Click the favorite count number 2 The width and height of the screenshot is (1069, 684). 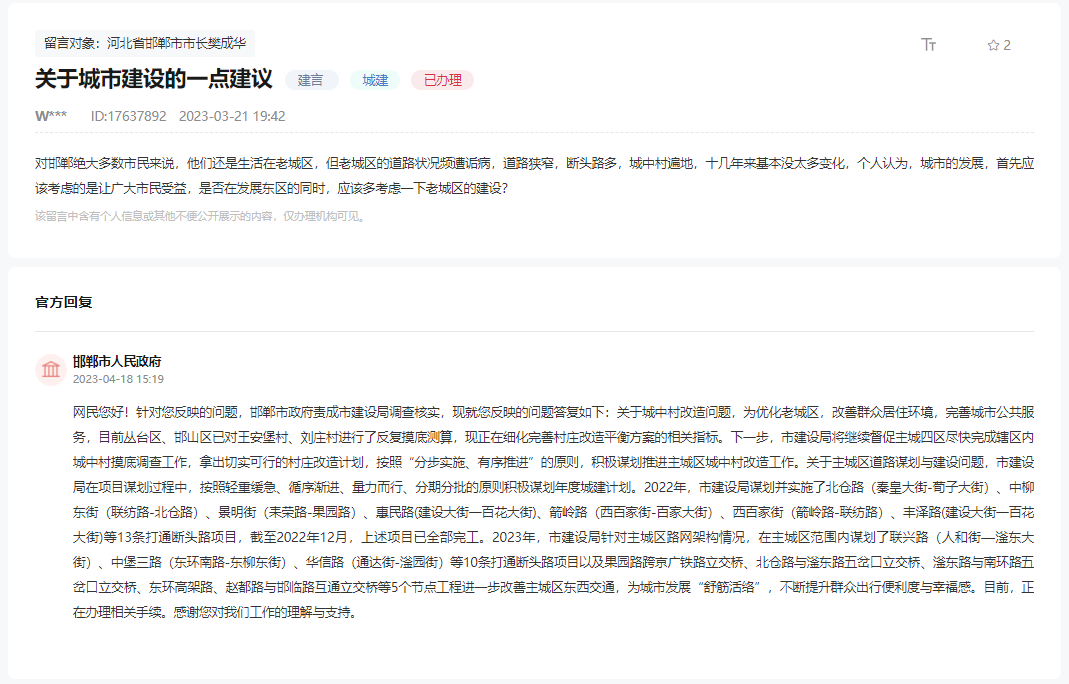[1007, 46]
